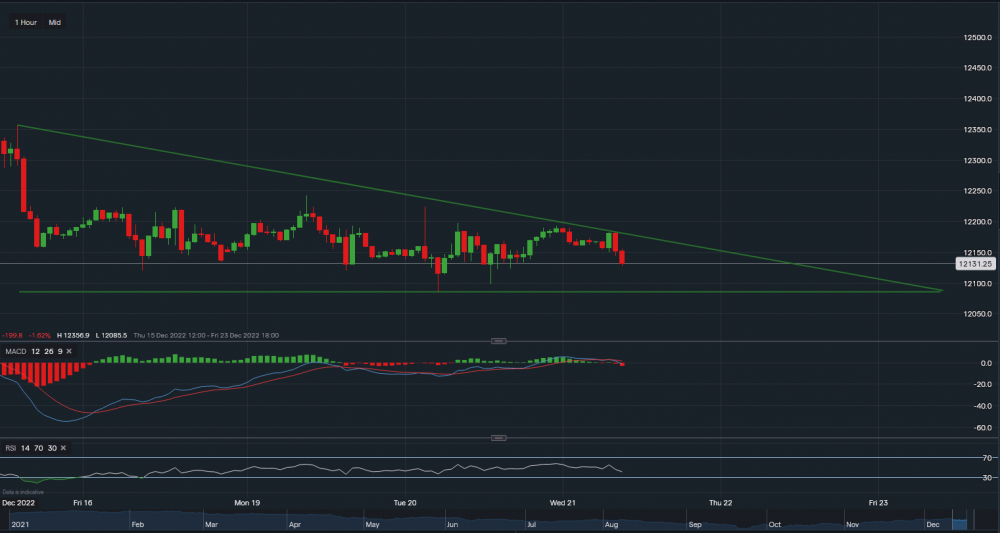The image size is (1000, 533).
Task: Close the RSI indicator panel
Action: 61,448
